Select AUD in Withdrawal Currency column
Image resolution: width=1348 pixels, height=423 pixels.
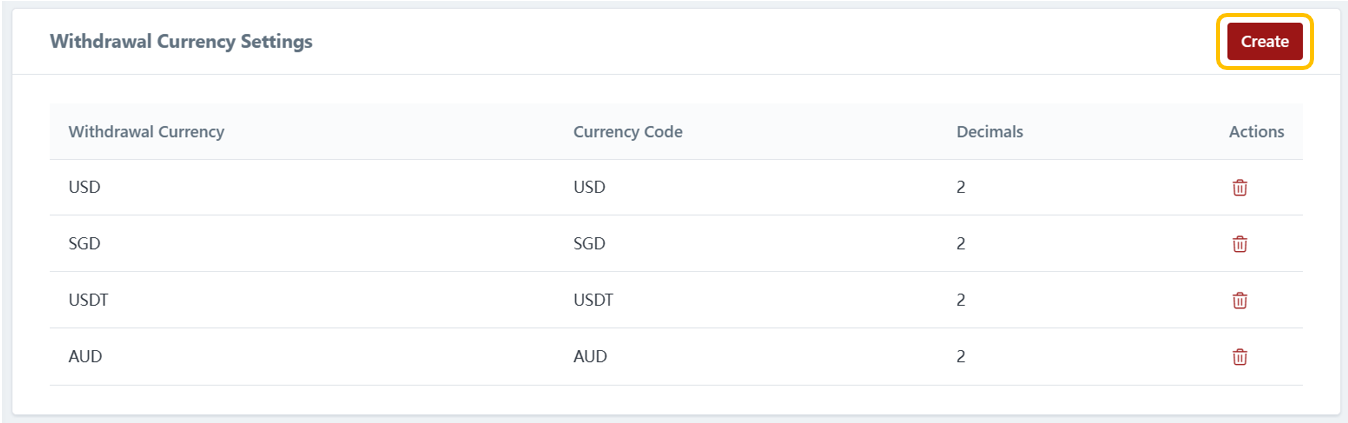pos(85,356)
